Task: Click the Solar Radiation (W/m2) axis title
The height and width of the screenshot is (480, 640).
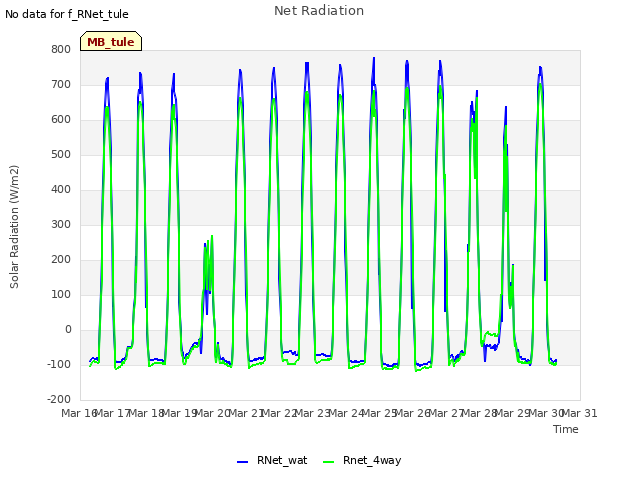Action: tap(14, 227)
